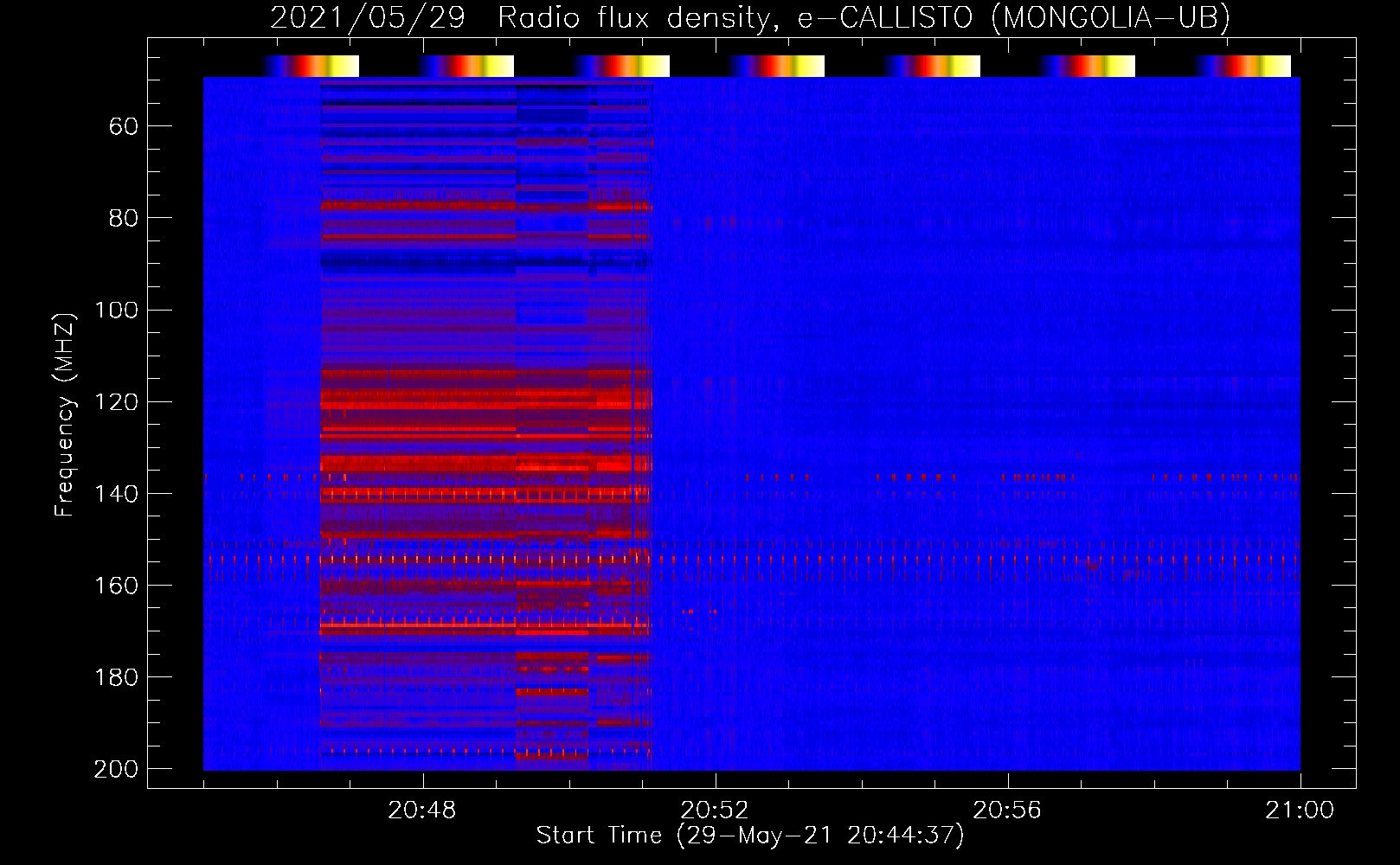Click the 20:52 time tick label
The height and width of the screenshot is (865, 1400).
click(x=714, y=811)
